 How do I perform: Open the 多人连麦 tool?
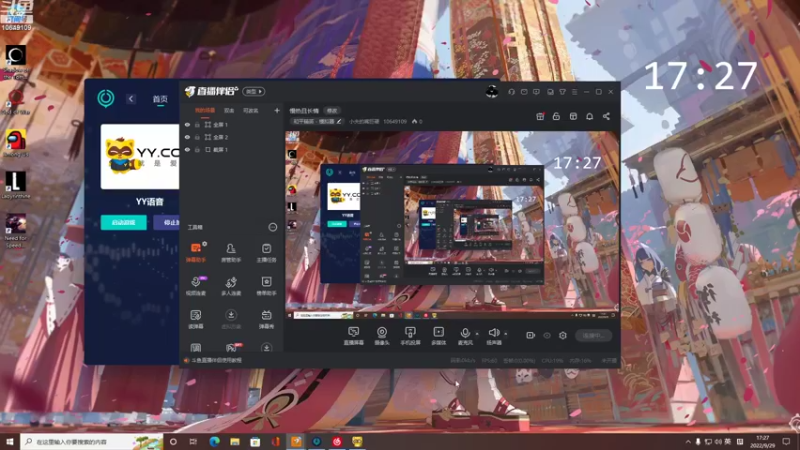click(x=231, y=286)
